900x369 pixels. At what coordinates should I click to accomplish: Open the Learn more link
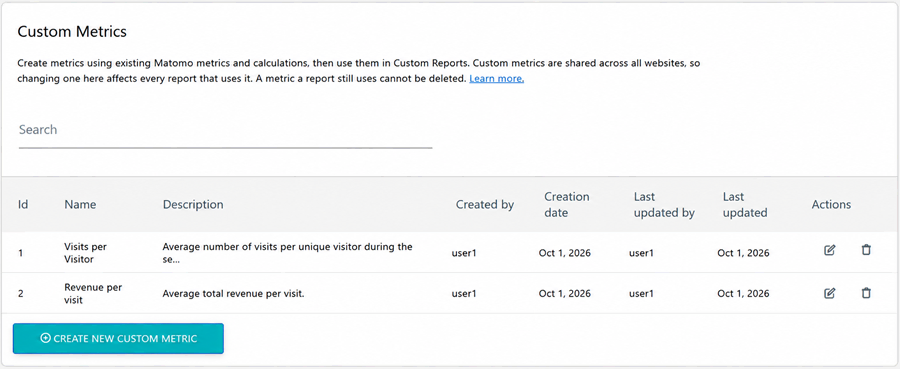(x=496, y=79)
